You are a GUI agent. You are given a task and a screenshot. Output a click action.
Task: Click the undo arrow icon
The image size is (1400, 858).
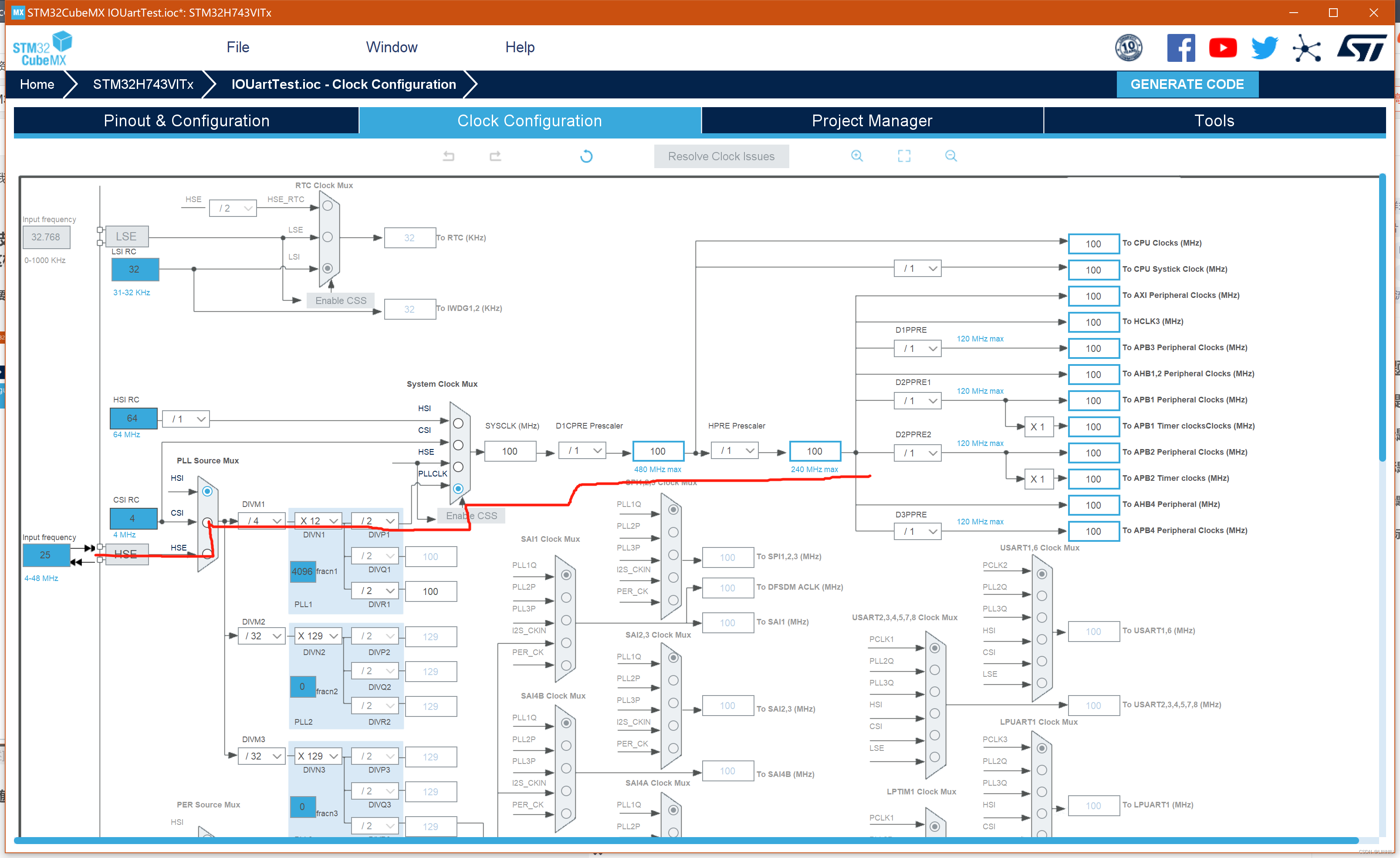coord(448,155)
